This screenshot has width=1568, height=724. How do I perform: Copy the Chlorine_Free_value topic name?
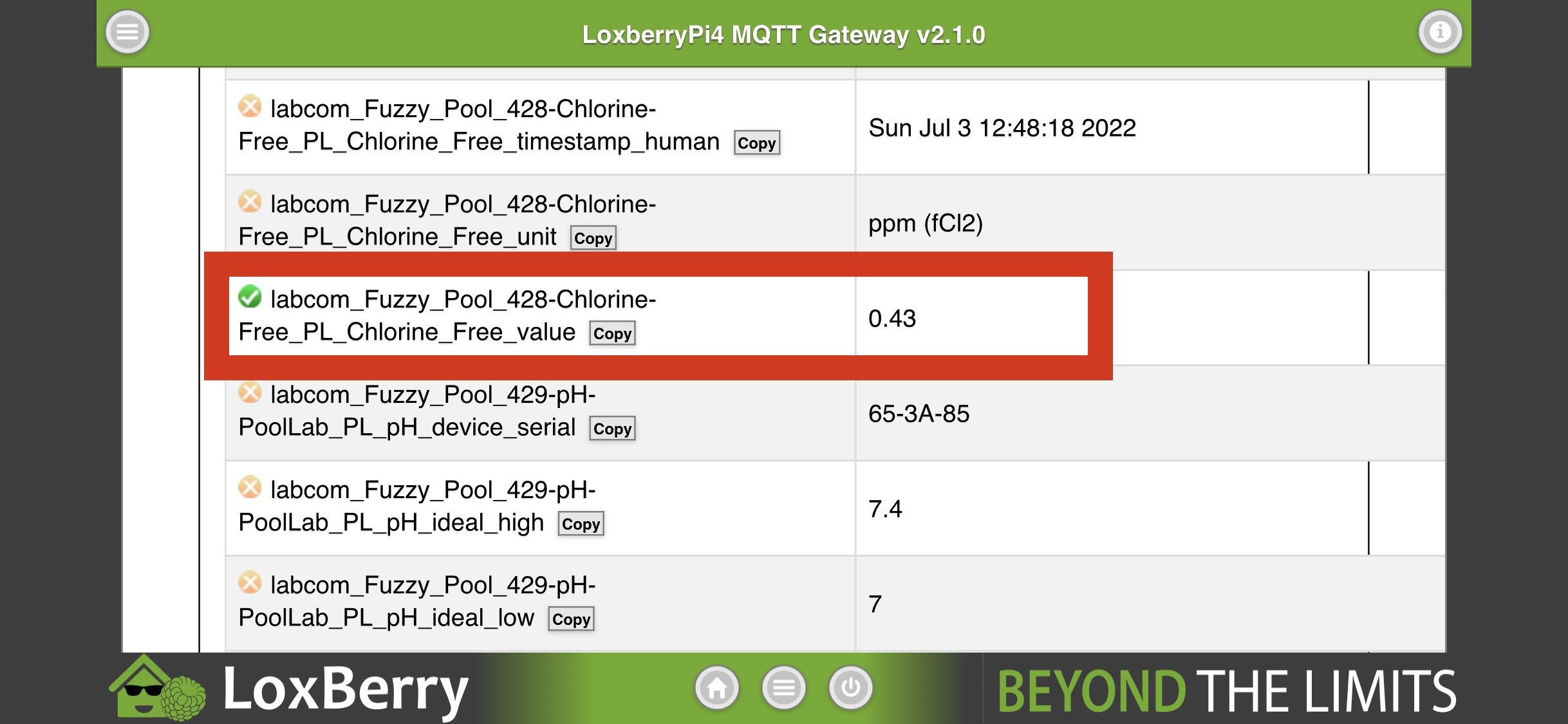pos(612,333)
